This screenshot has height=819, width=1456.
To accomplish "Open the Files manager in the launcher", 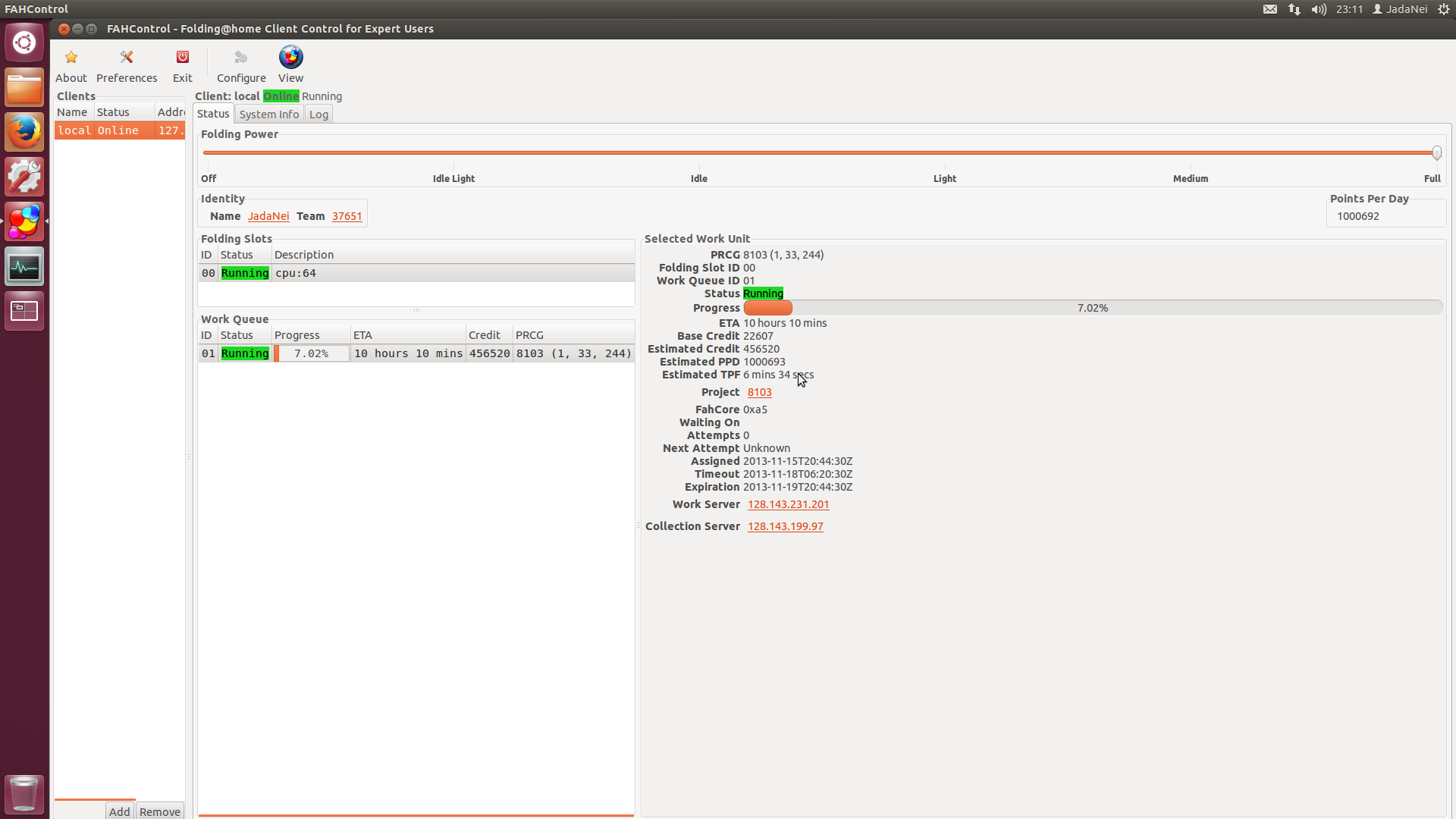I will (x=24, y=88).
